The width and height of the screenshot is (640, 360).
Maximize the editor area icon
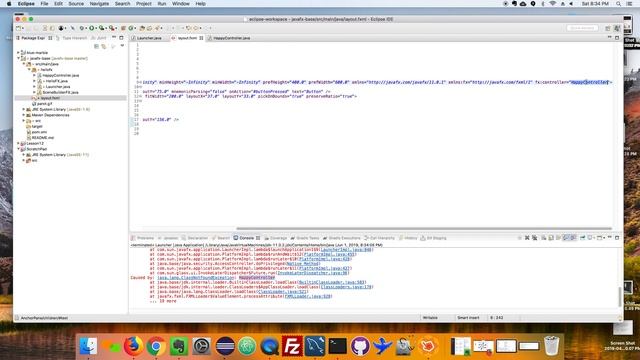pos(617,38)
